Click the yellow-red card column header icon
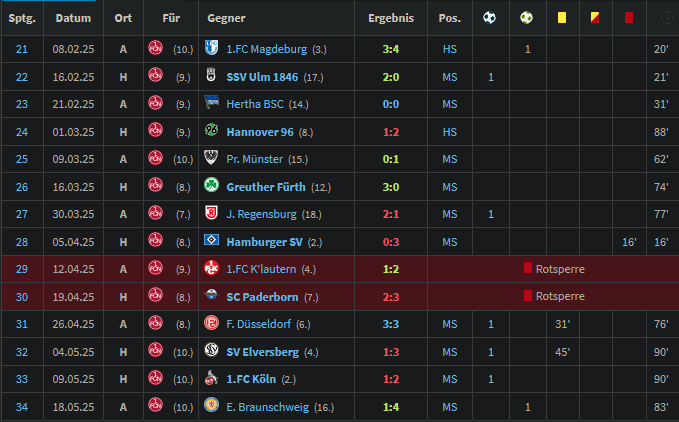 click(595, 18)
